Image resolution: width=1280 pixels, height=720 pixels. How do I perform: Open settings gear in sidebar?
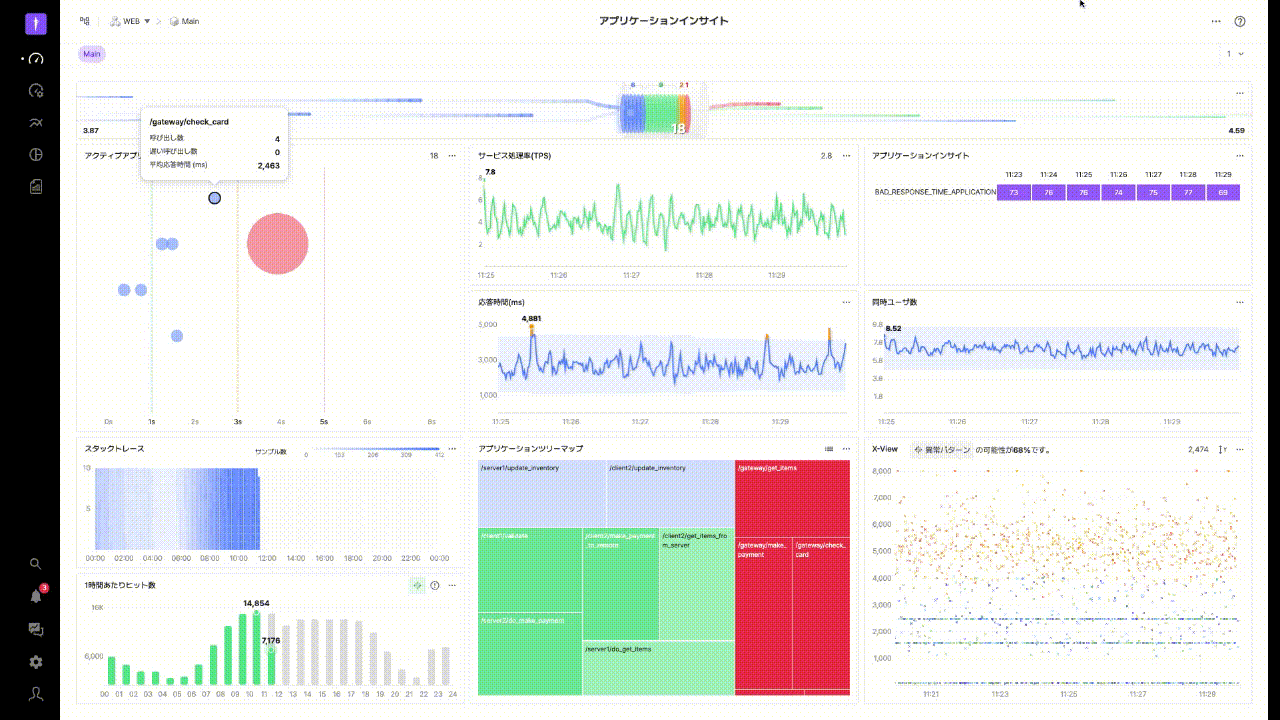[36, 662]
